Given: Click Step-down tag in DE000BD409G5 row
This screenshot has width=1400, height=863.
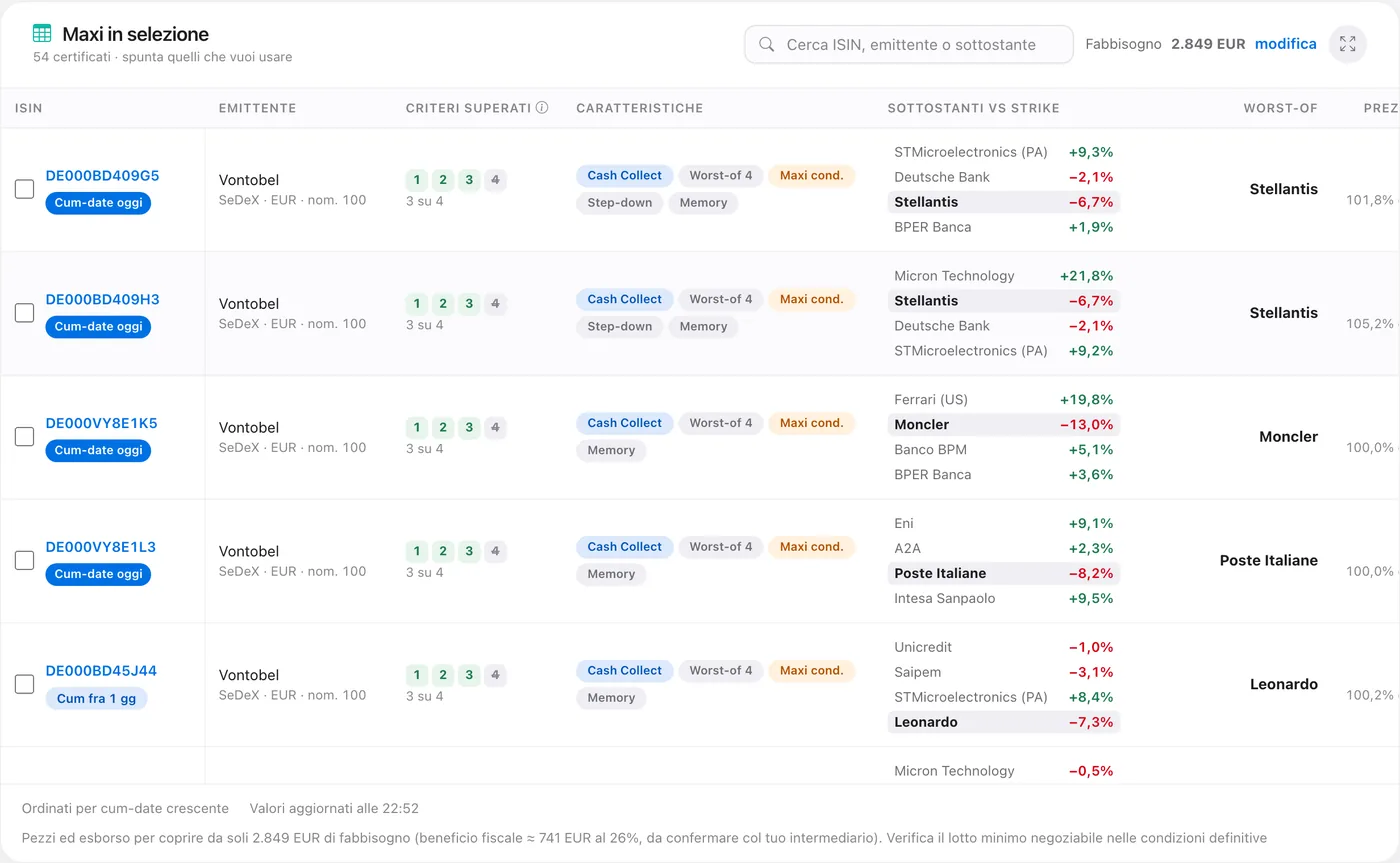Looking at the screenshot, I should coord(619,203).
